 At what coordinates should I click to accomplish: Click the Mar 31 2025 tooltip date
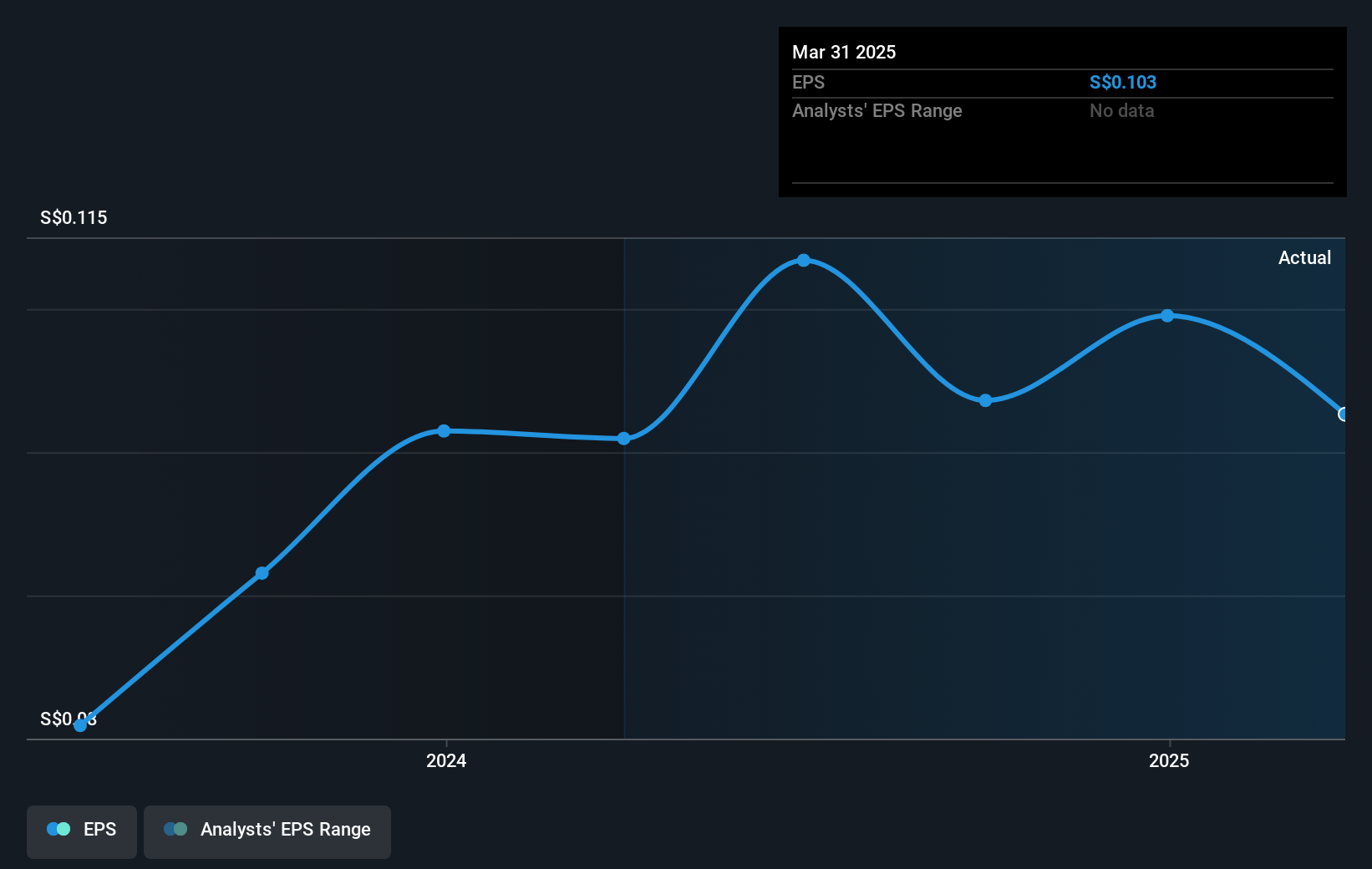point(844,53)
